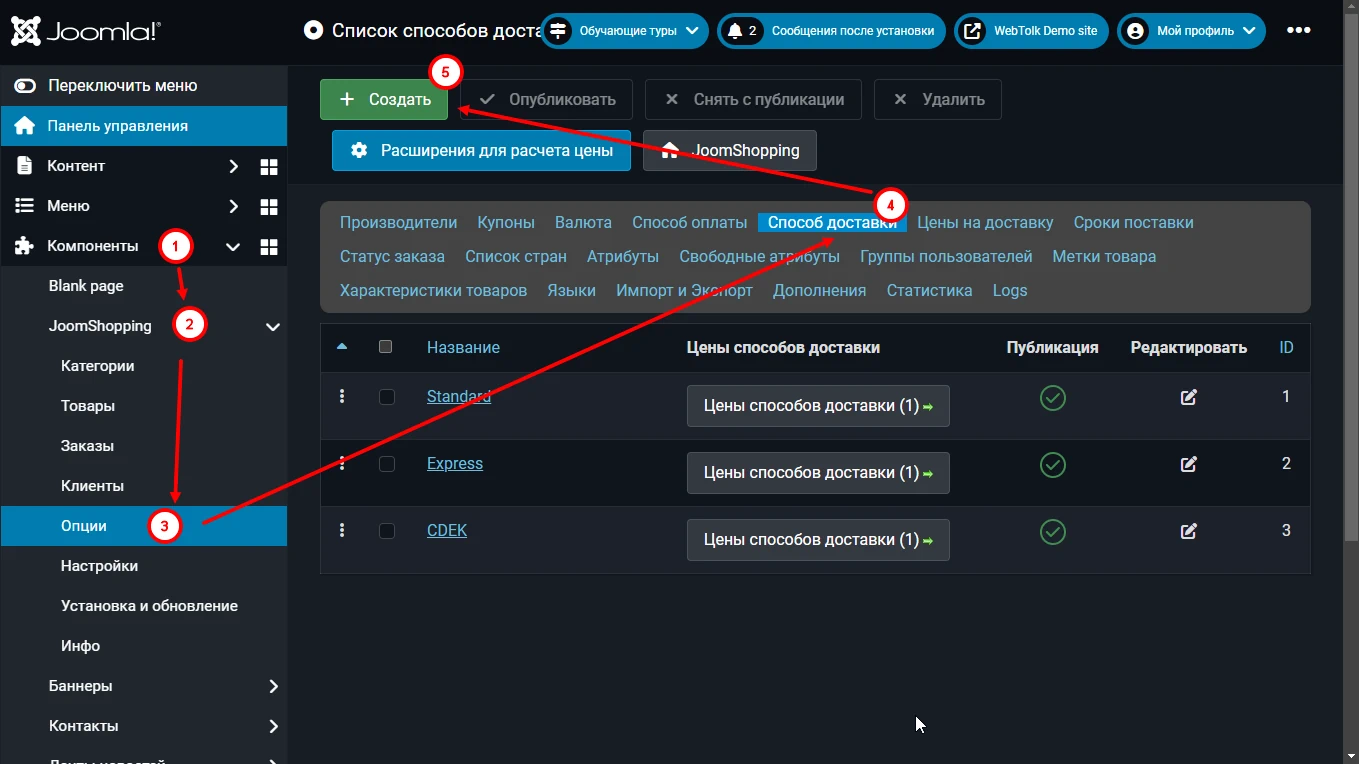Click the edit icon for Express

(x=1189, y=464)
